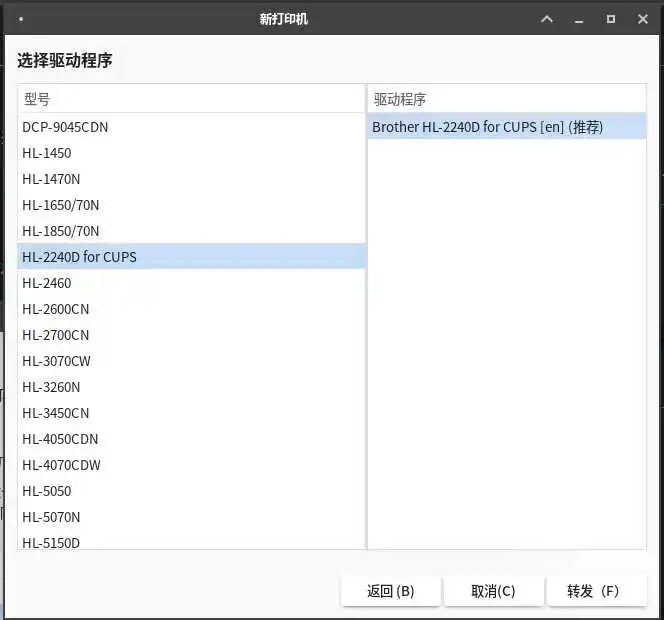The width and height of the screenshot is (664, 620).
Task: Select model HL-3450CN
Action: pyautogui.click(x=191, y=413)
